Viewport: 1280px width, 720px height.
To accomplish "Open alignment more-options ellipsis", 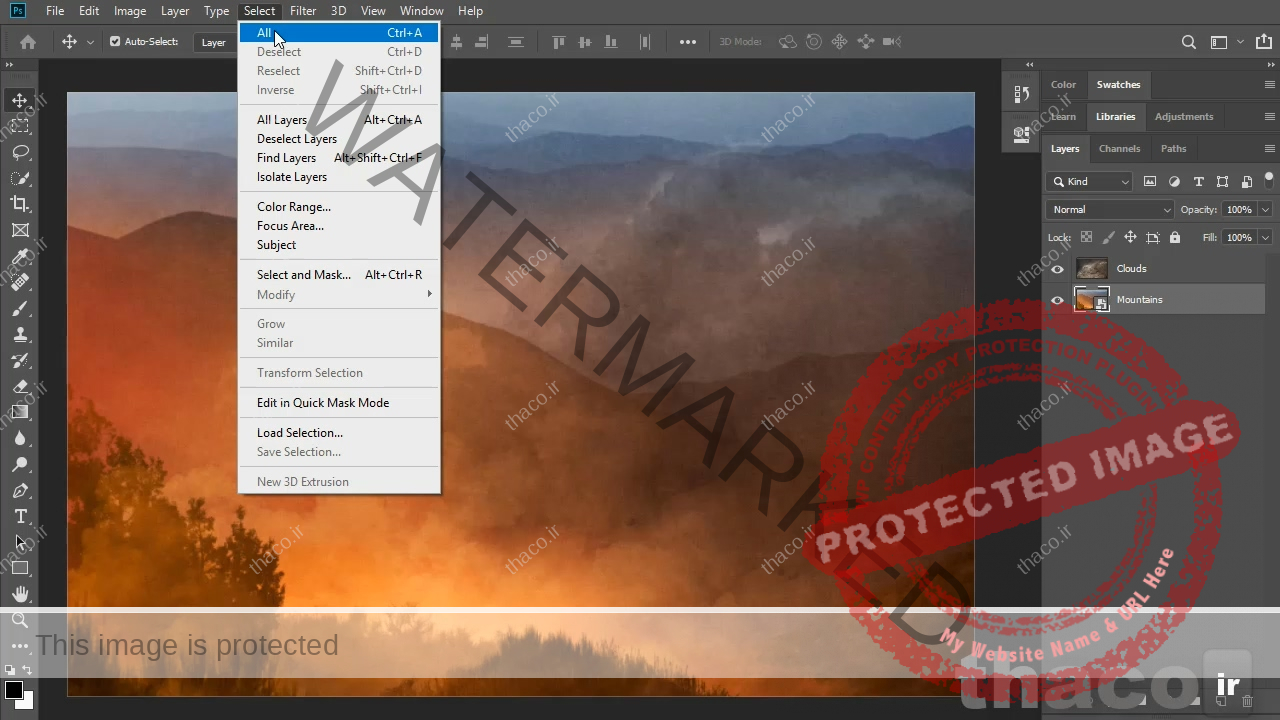I will coord(688,42).
